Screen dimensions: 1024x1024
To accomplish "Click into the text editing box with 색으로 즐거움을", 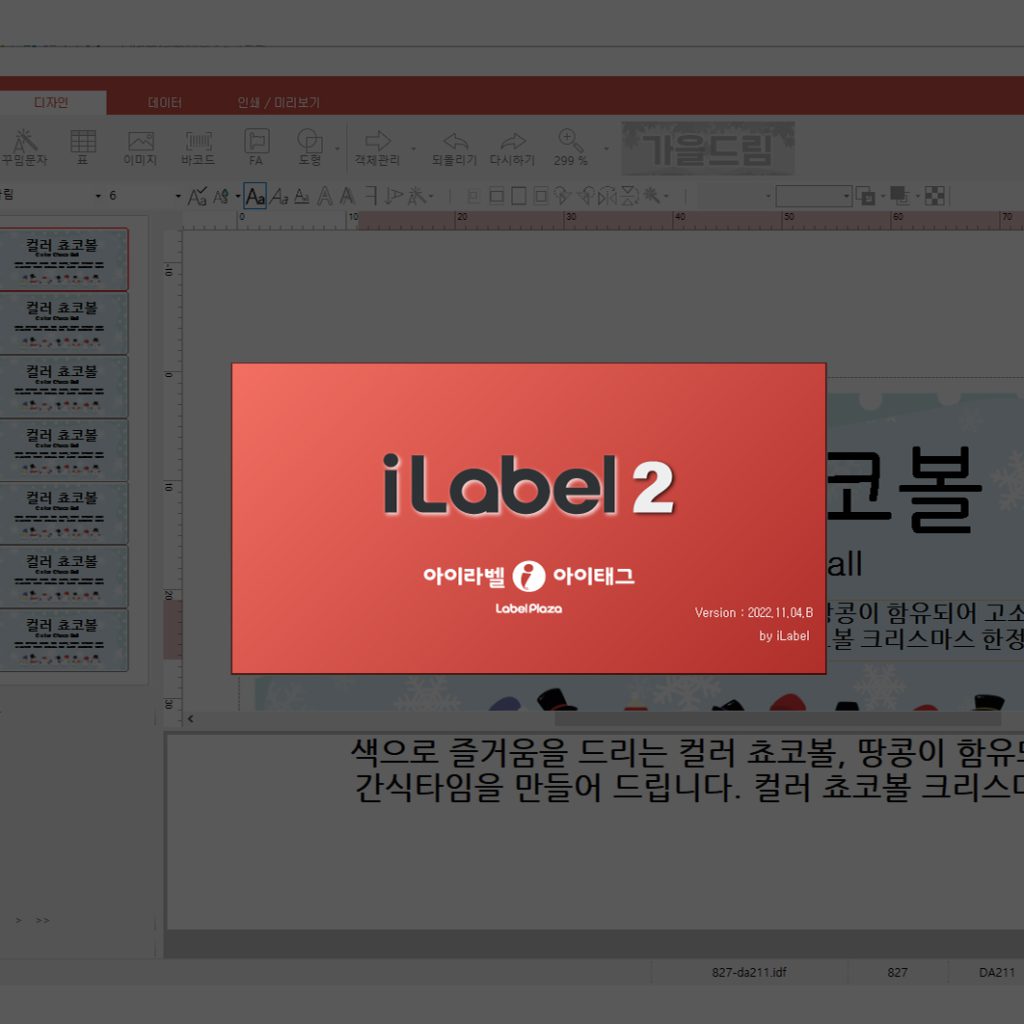I will (594, 831).
